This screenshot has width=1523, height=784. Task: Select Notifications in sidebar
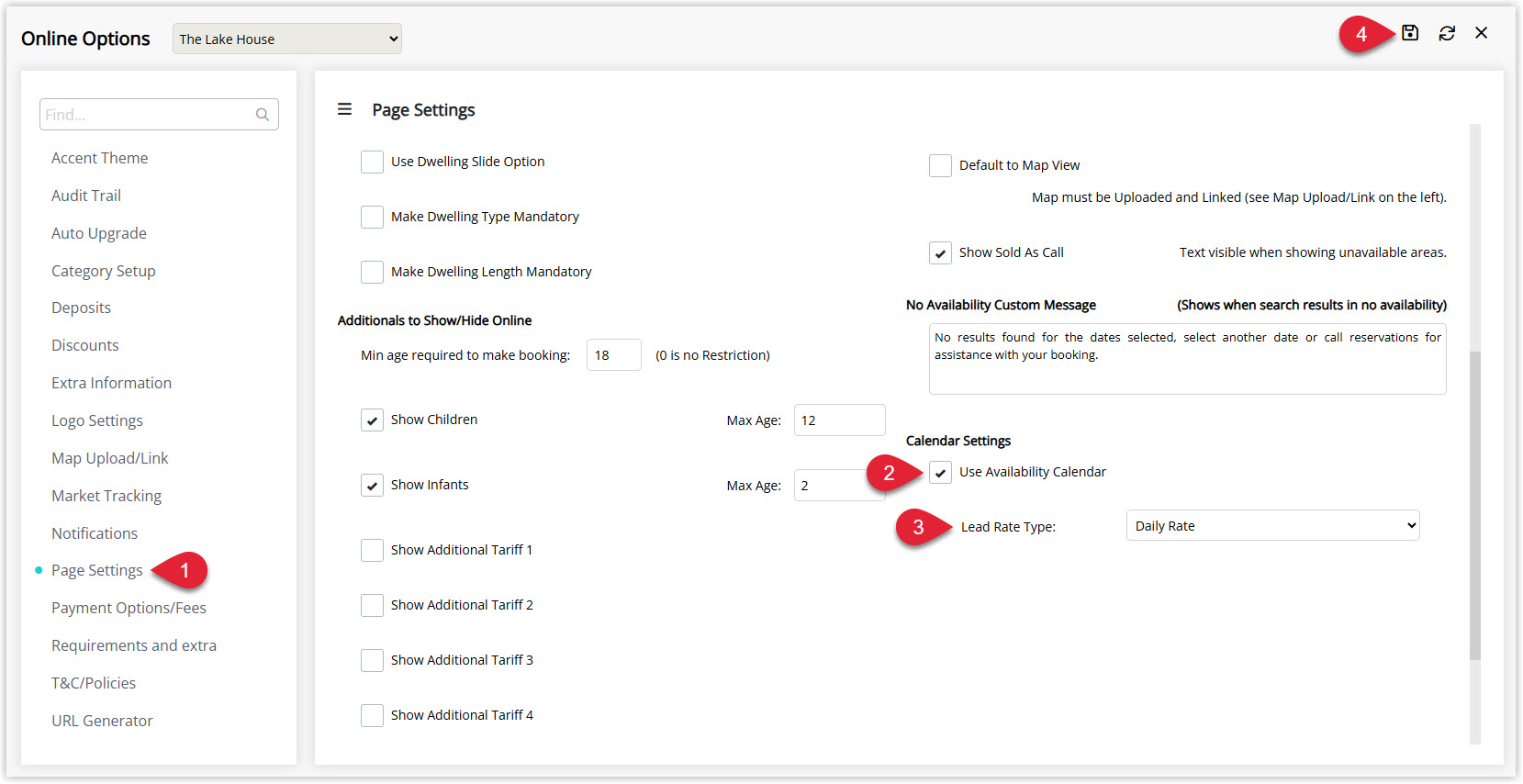click(x=95, y=533)
